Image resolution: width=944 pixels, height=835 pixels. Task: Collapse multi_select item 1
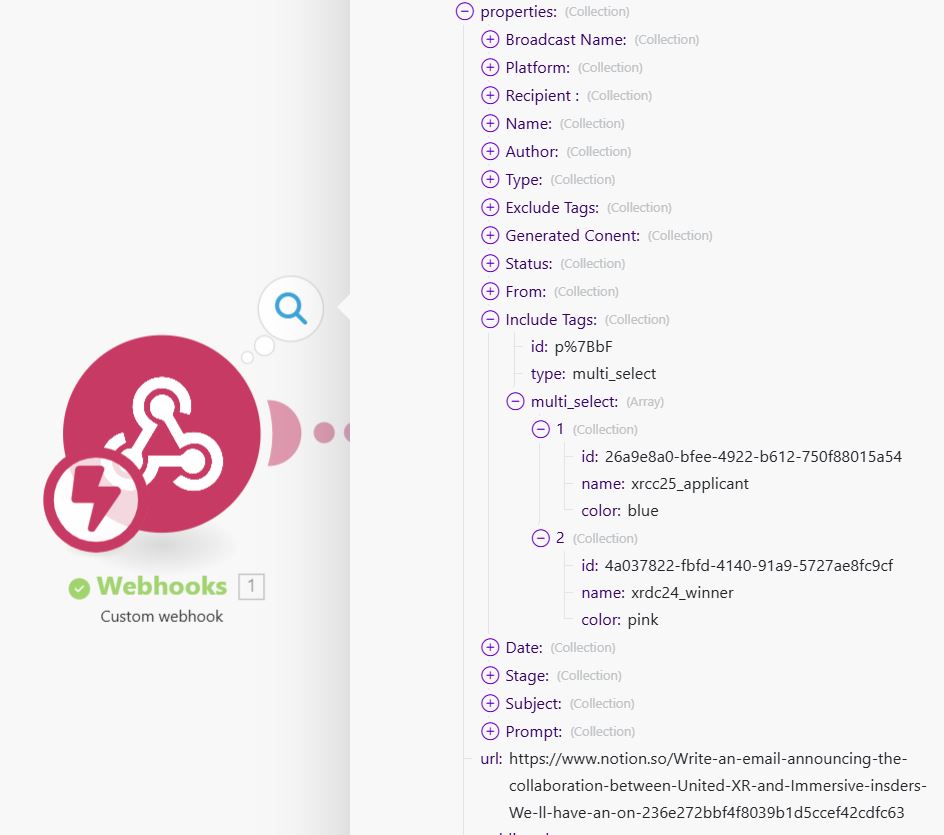tap(541, 429)
